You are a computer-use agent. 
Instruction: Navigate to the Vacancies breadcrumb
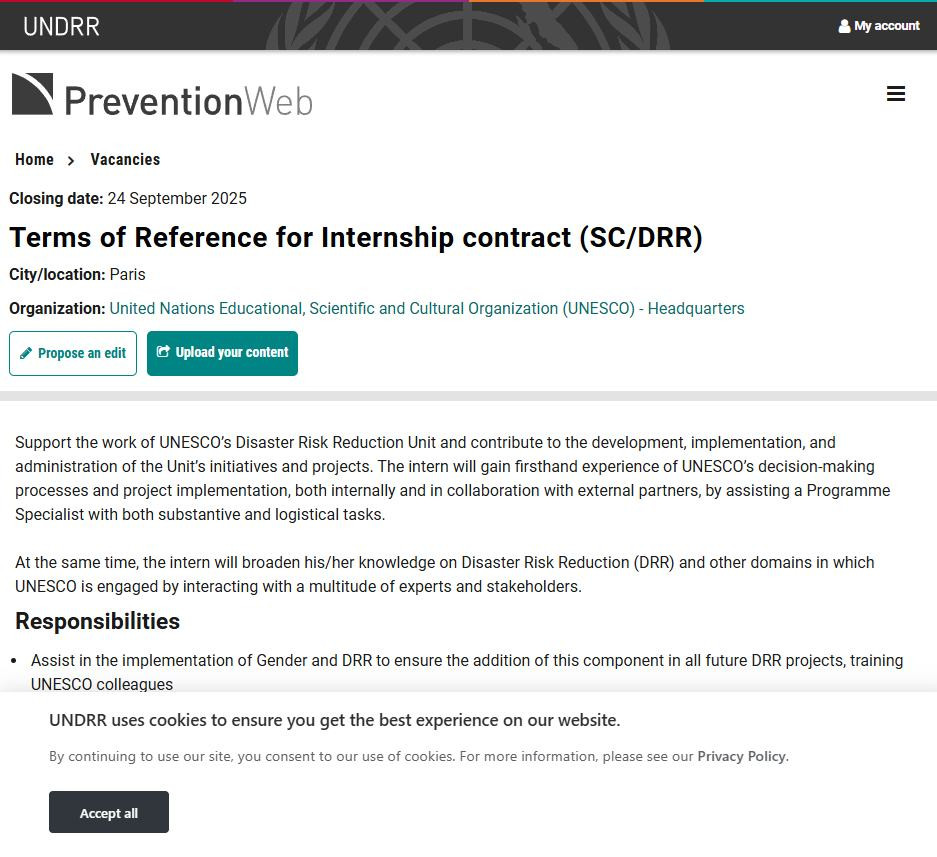coord(125,159)
